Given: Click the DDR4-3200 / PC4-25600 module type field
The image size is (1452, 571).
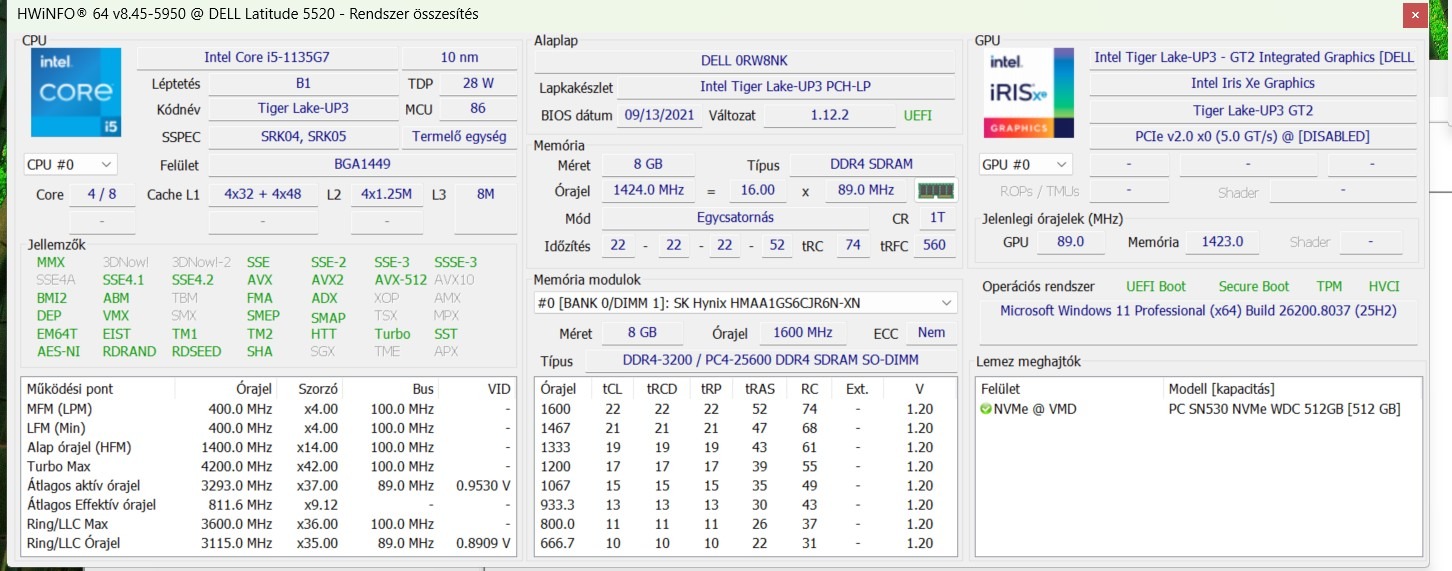Looking at the screenshot, I should pos(770,360).
